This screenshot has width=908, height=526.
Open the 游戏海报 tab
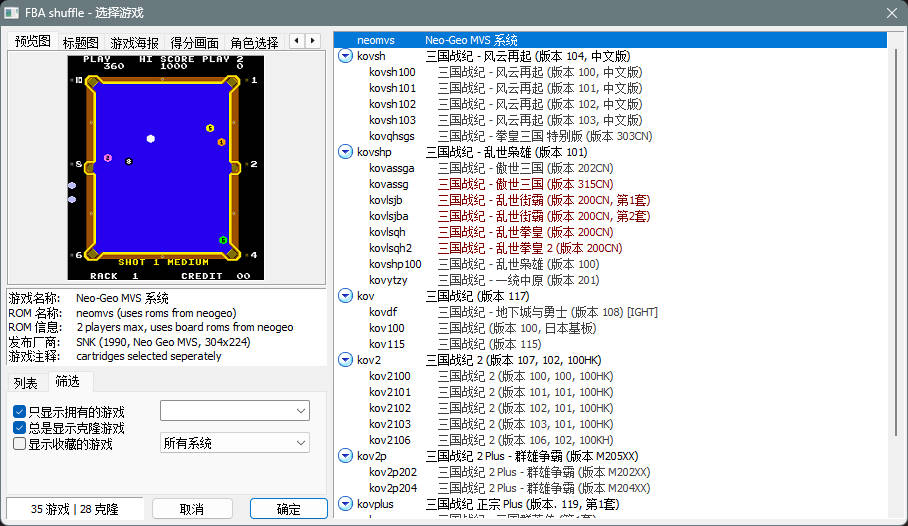click(x=134, y=43)
